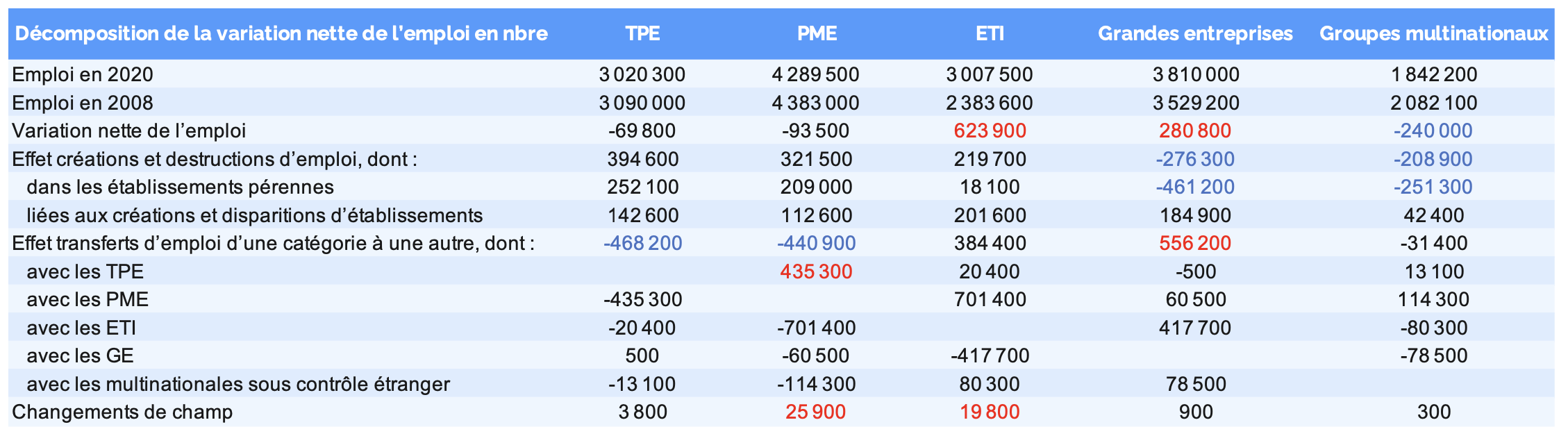Click the Groupes multinationaux header
The image size is (1568, 436).
[x=1433, y=33]
